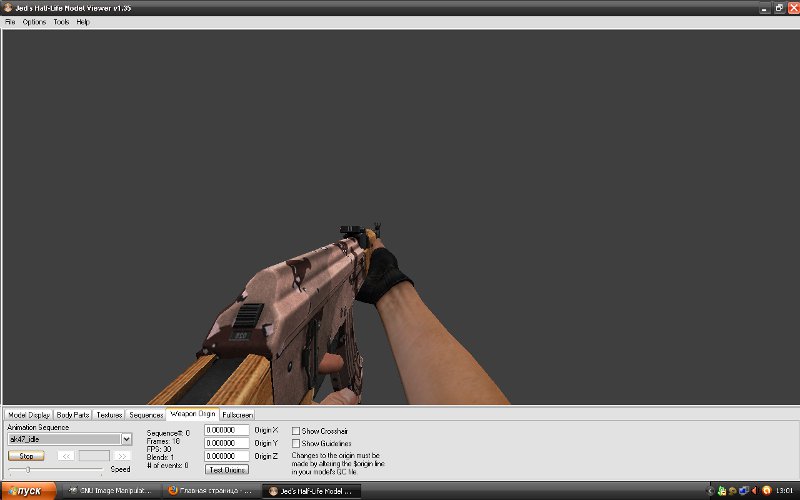Image resolution: width=800 pixels, height=500 pixels.
Task: Open the volume speaker tray icon
Action: click(755, 491)
